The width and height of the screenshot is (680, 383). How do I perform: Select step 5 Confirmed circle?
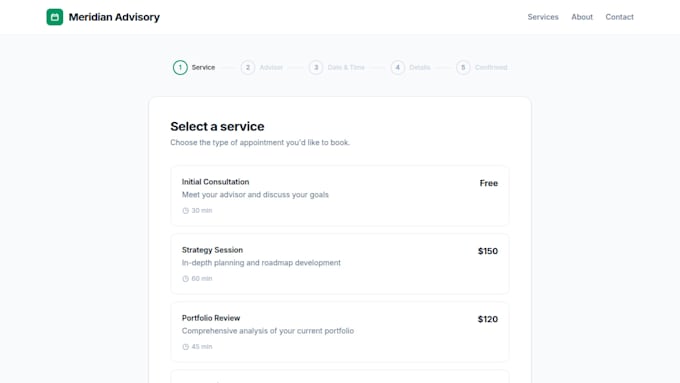click(x=463, y=67)
